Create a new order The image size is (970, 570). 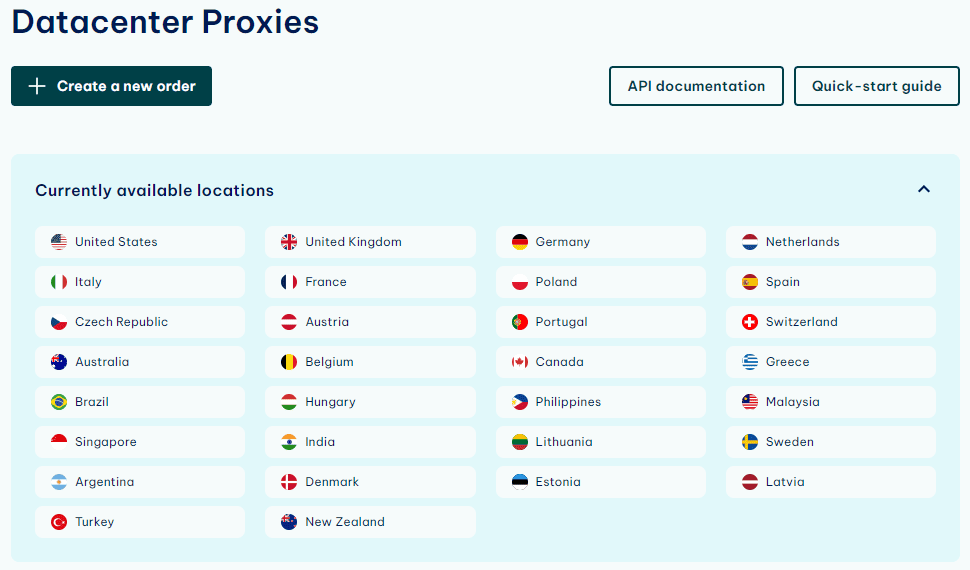(111, 86)
